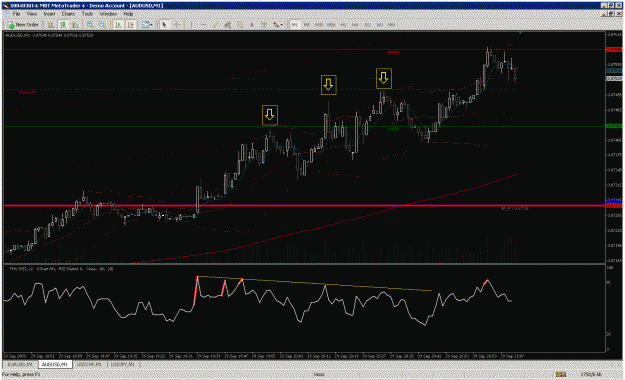Select the text drawing tool
Screen dimensions: 625x380
point(252,25)
